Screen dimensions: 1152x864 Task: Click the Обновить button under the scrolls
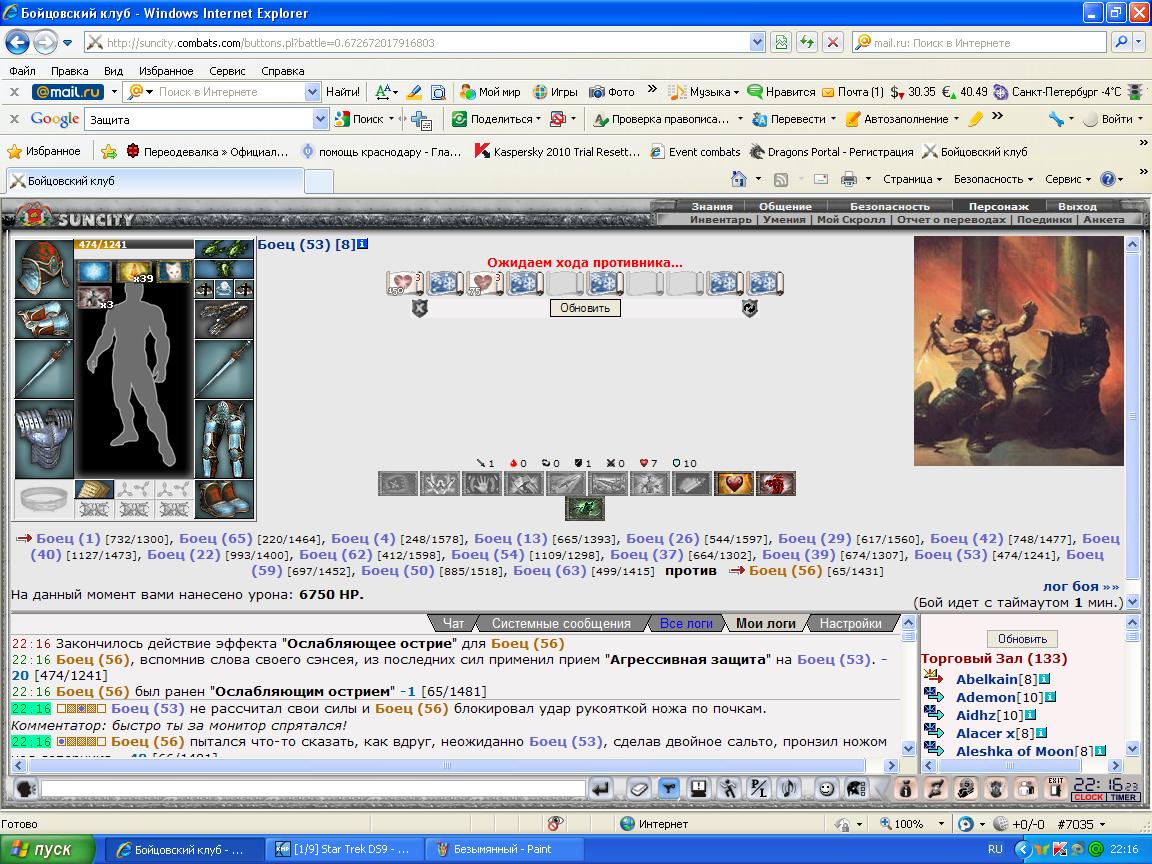pyautogui.click(x=585, y=308)
